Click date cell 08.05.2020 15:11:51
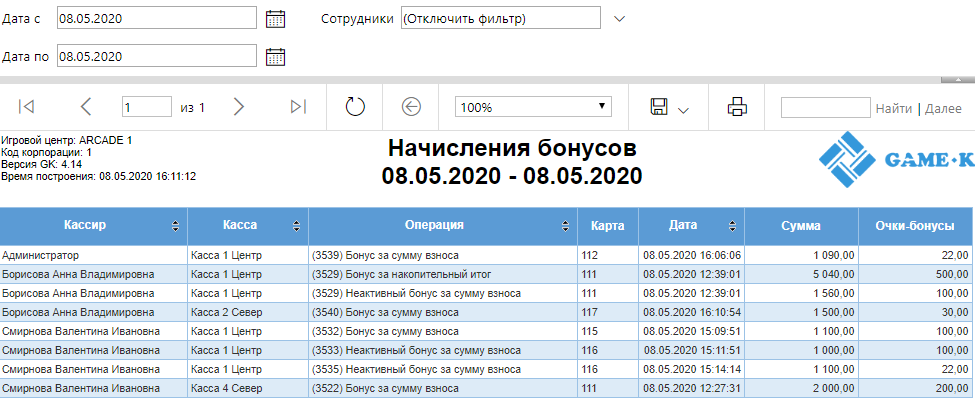 691,350
